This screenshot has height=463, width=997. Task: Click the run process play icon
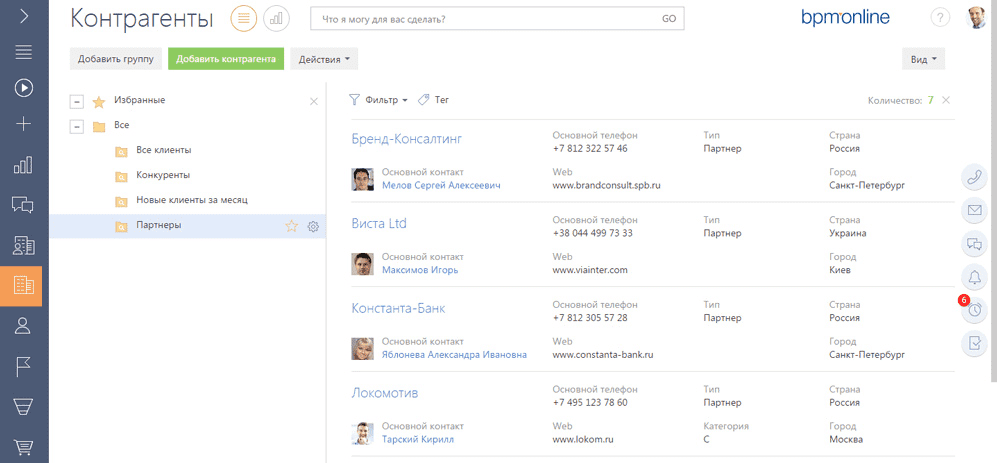(x=24, y=88)
